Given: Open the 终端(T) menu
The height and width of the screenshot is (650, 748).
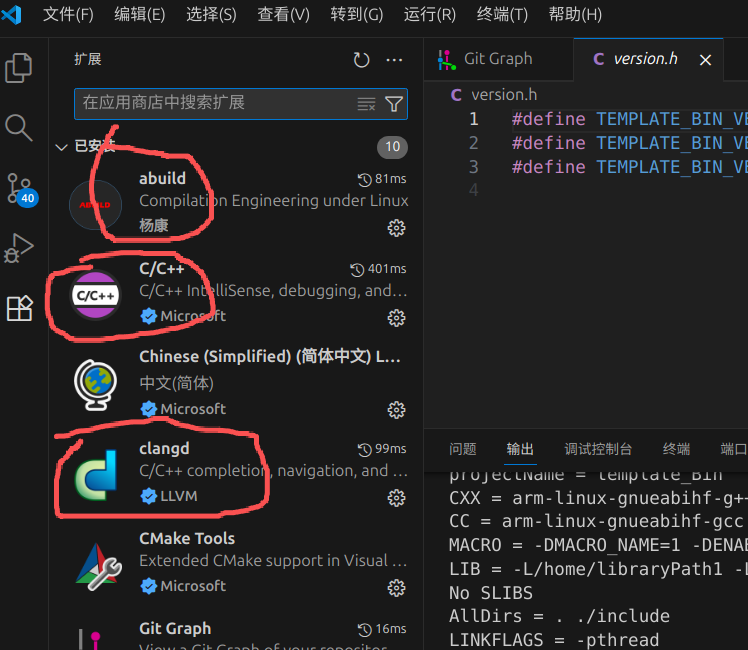Looking at the screenshot, I should [502, 14].
